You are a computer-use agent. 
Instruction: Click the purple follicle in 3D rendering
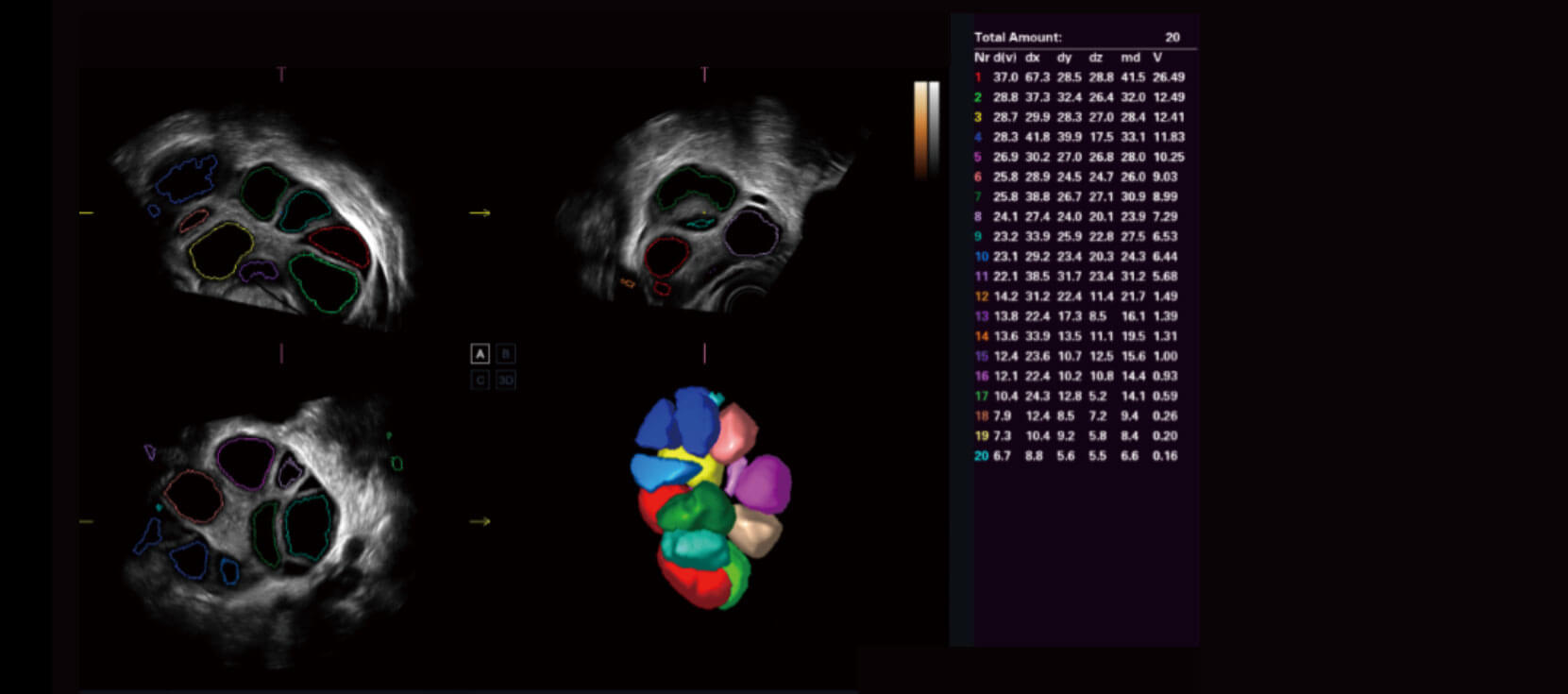point(763,482)
